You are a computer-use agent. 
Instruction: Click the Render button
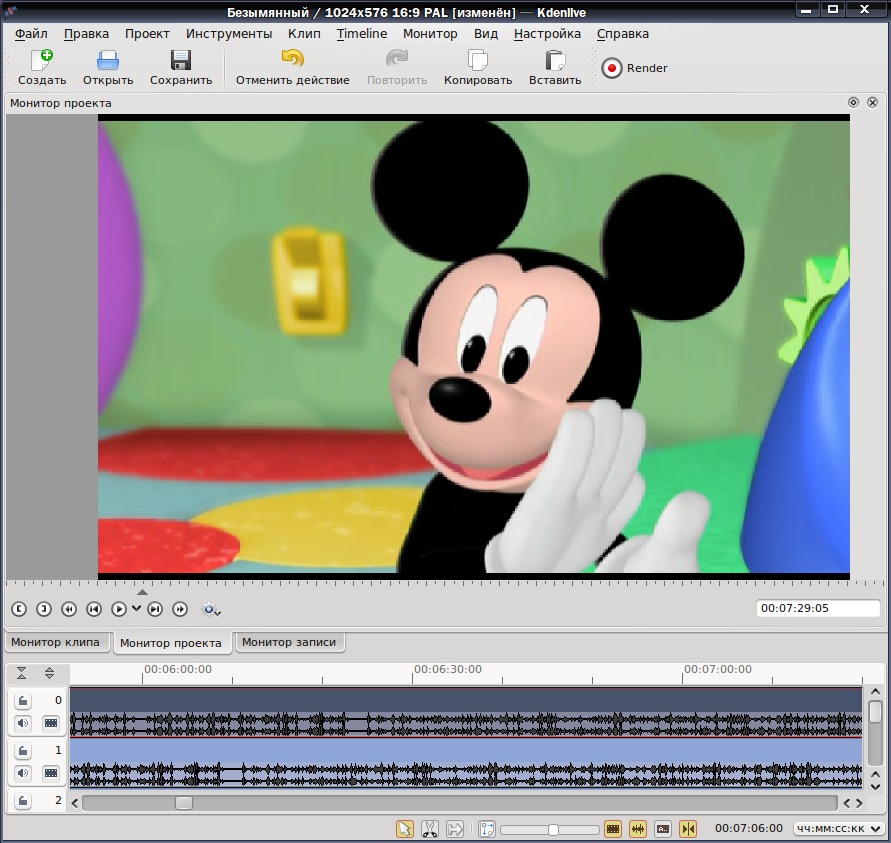point(634,68)
